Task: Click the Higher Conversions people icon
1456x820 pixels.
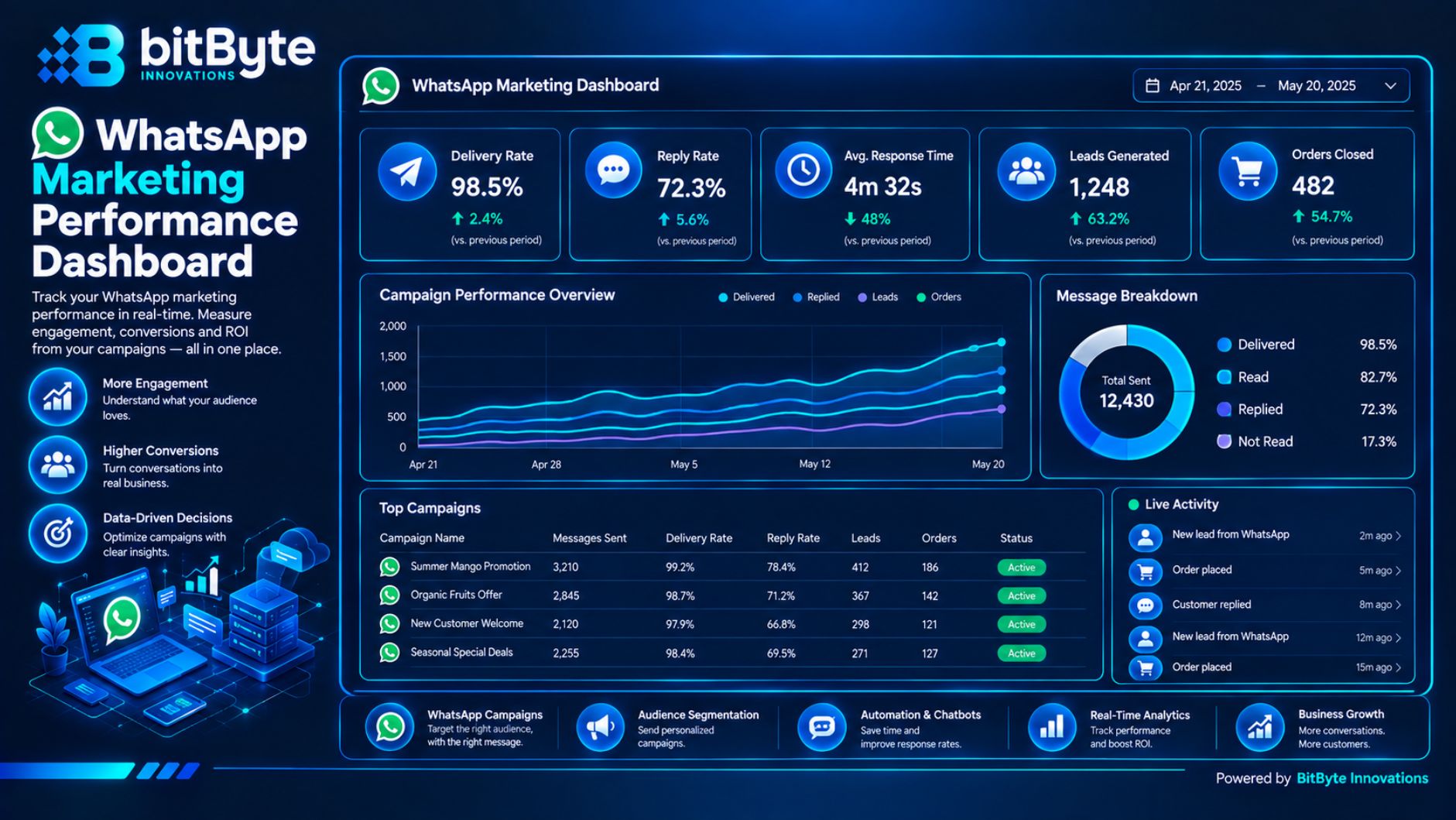Action: tap(57, 465)
